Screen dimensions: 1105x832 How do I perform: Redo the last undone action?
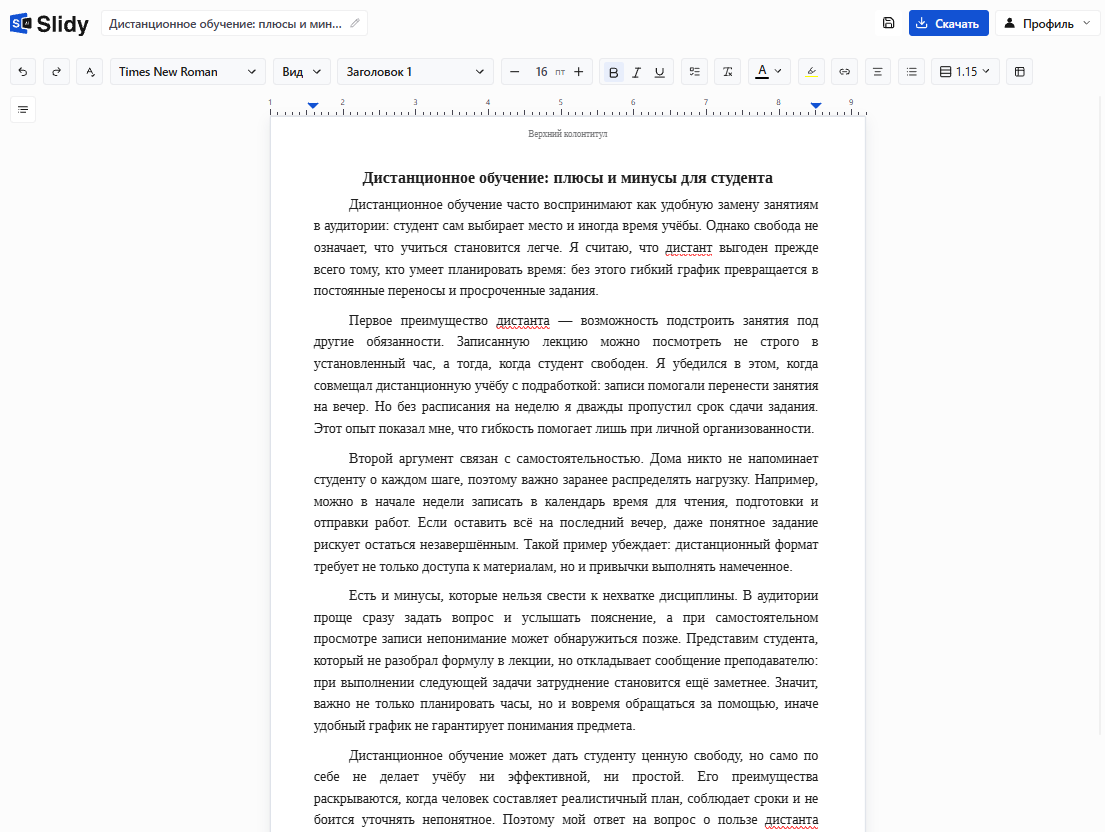pyautogui.click(x=56, y=72)
